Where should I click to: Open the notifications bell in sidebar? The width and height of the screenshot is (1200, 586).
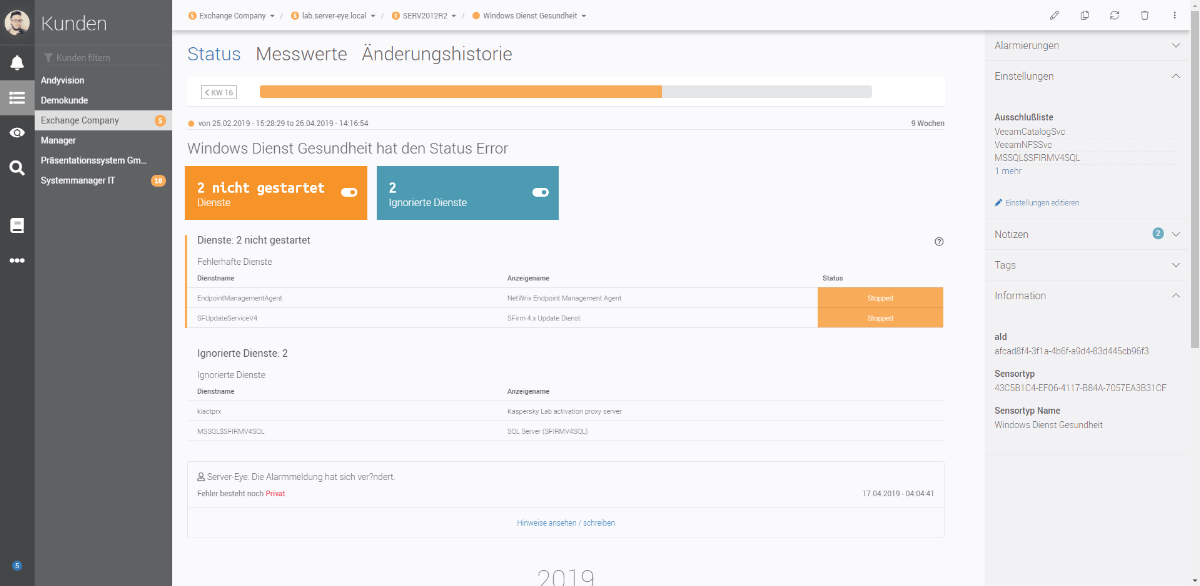(17, 63)
